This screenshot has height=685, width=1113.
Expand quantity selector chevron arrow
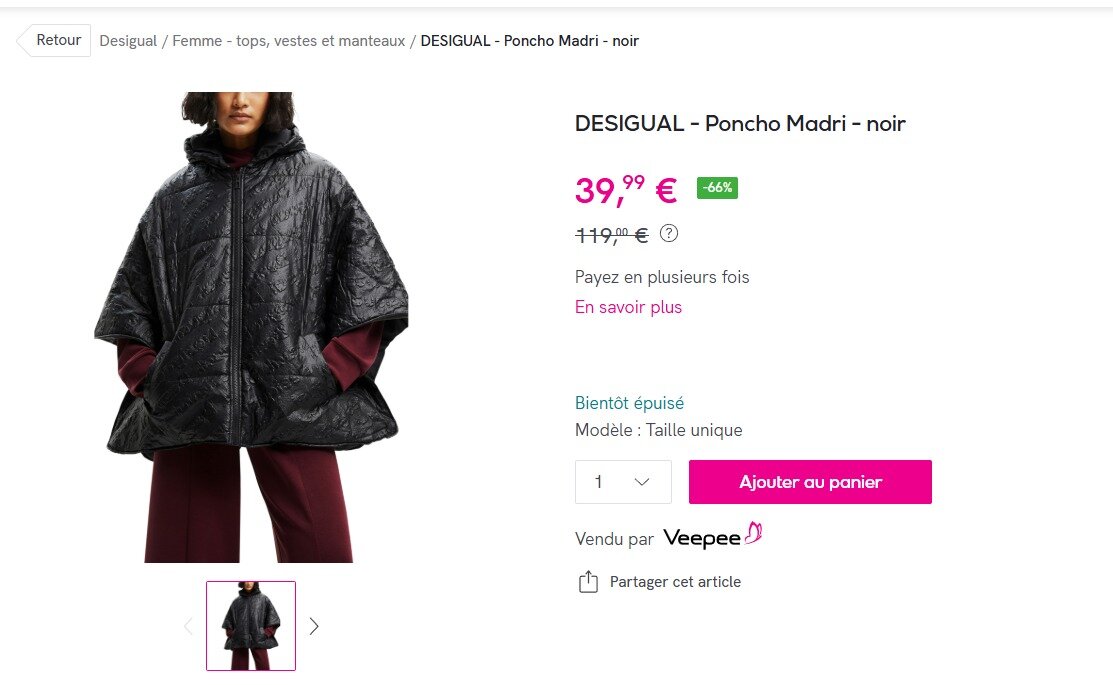point(642,482)
